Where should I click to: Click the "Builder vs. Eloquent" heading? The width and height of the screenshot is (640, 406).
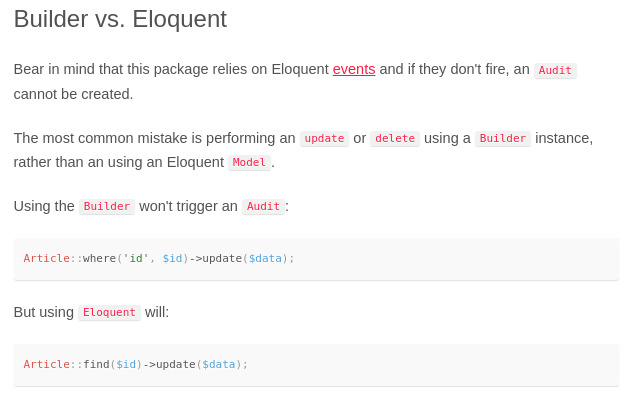pos(120,19)
